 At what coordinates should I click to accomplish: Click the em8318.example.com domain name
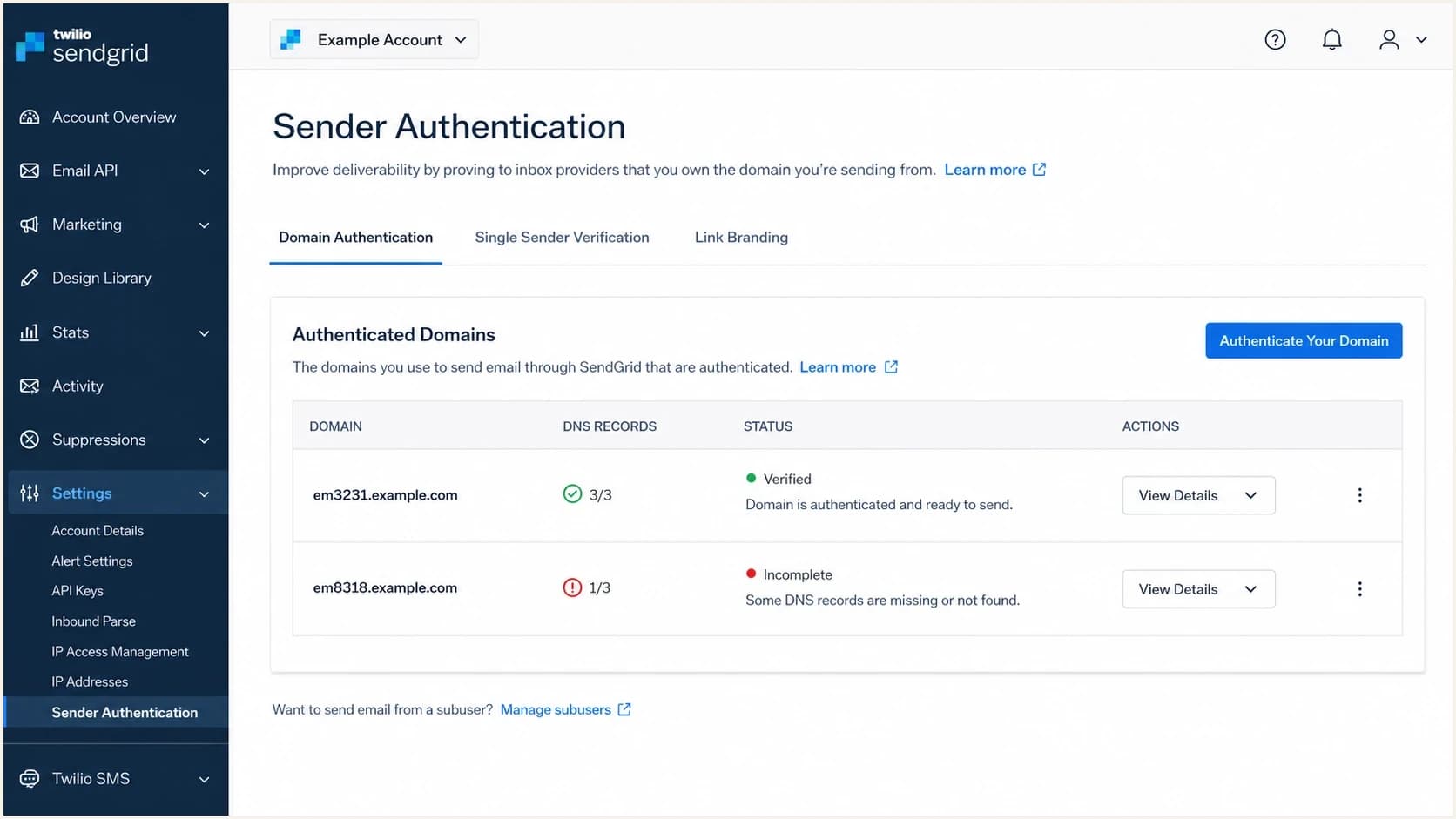385,587
